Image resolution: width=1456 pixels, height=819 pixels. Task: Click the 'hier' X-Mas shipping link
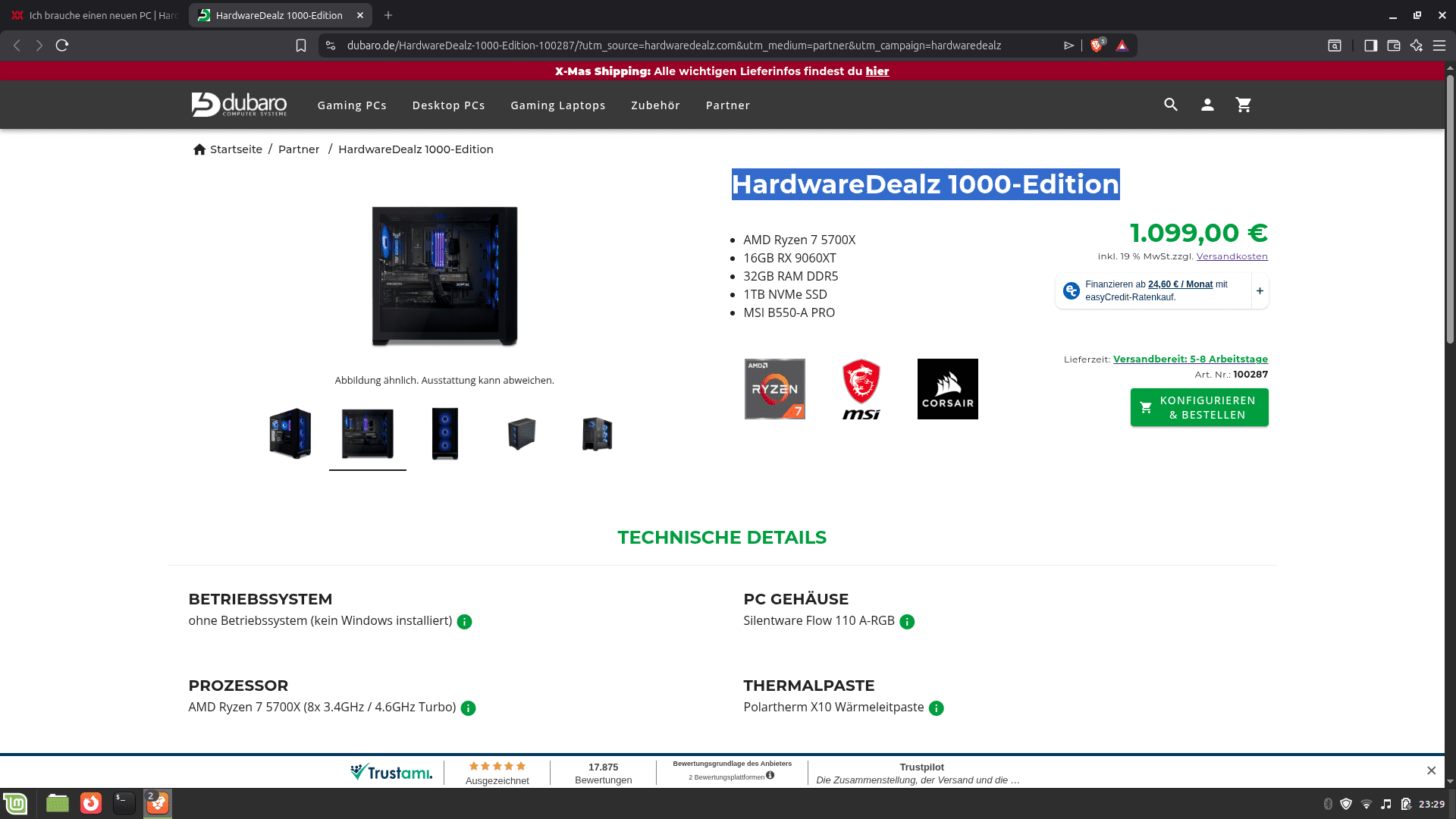pyautogui.click(x=877, y=71)
